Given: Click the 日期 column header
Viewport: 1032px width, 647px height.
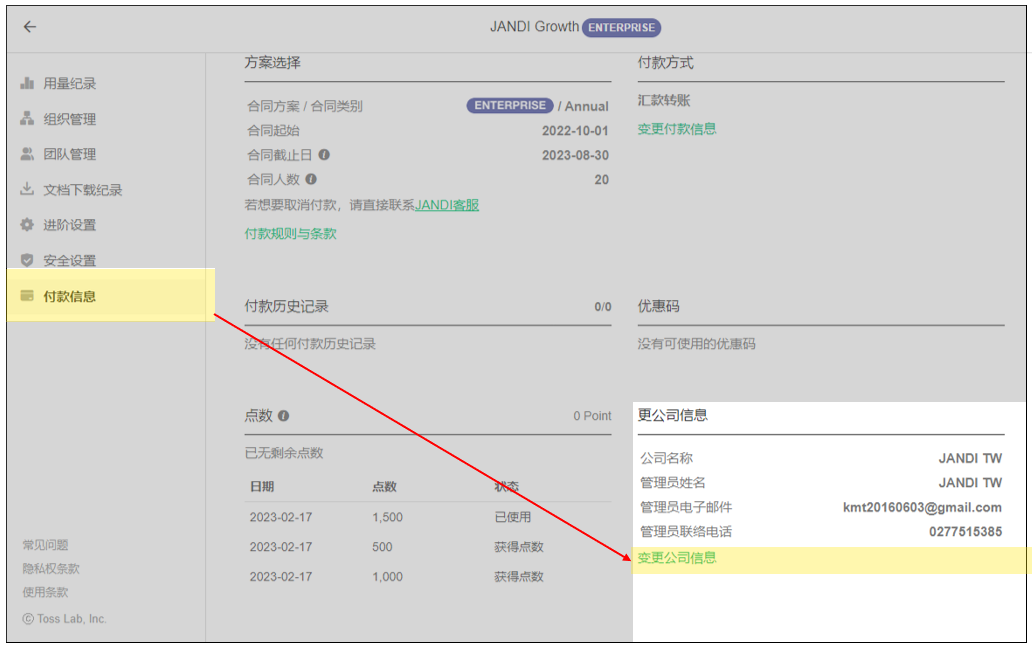Looking at the screenshot, I should 262,487.
